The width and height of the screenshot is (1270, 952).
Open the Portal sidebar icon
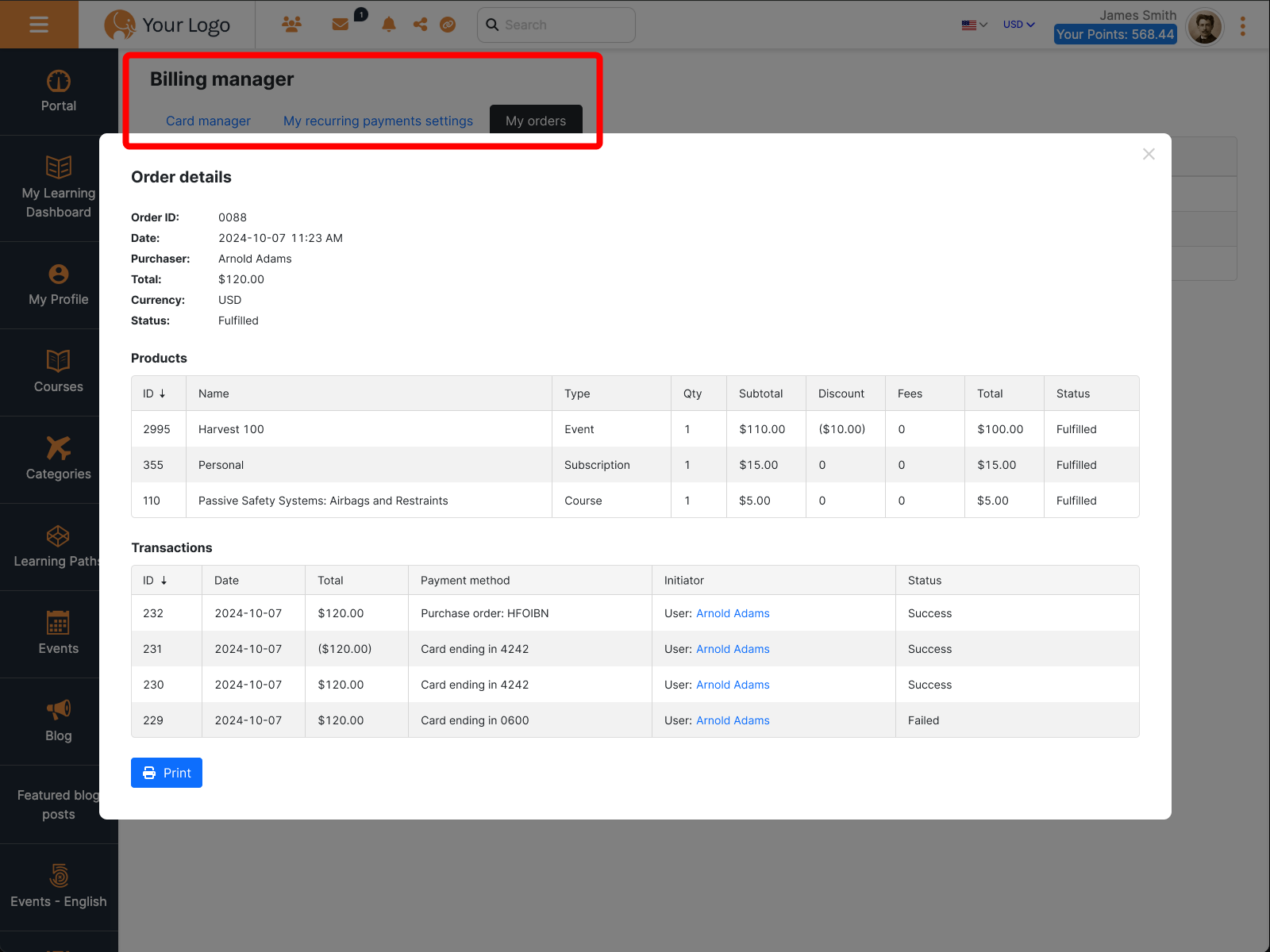tap(59, 82)
